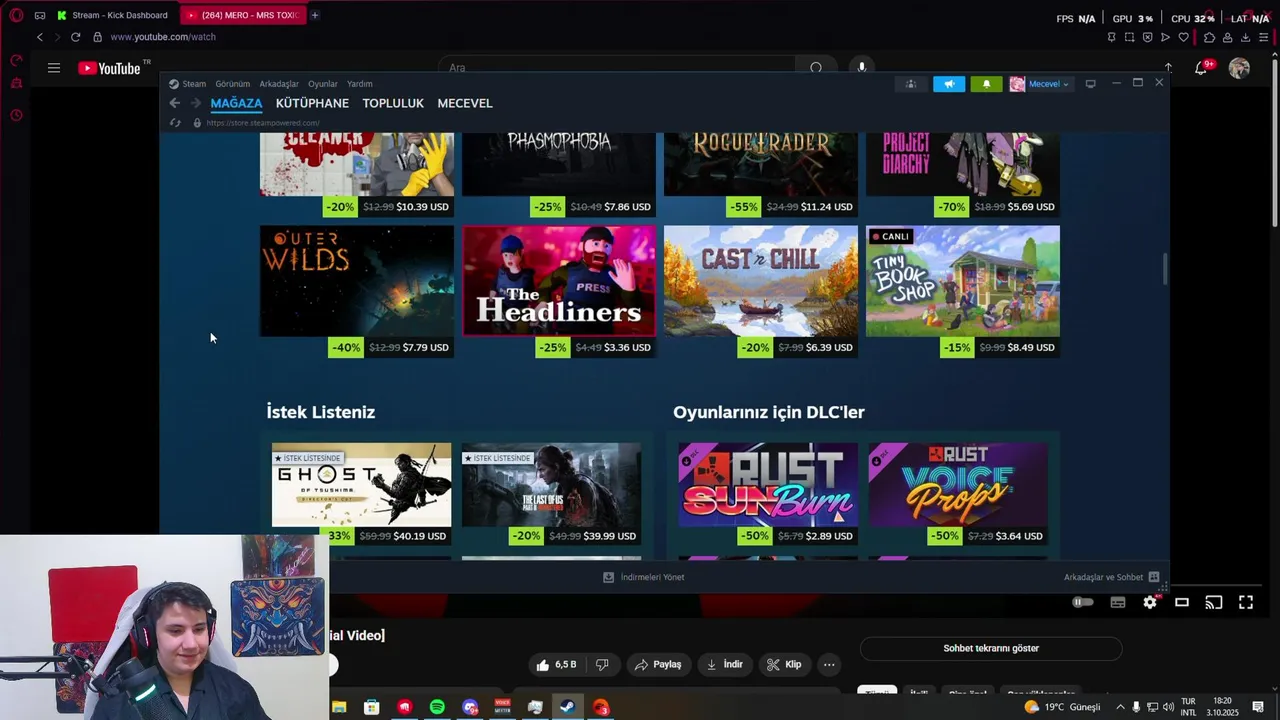Open the Görünüm menu
The image size is (1280, 720).
tap(232, 84)
